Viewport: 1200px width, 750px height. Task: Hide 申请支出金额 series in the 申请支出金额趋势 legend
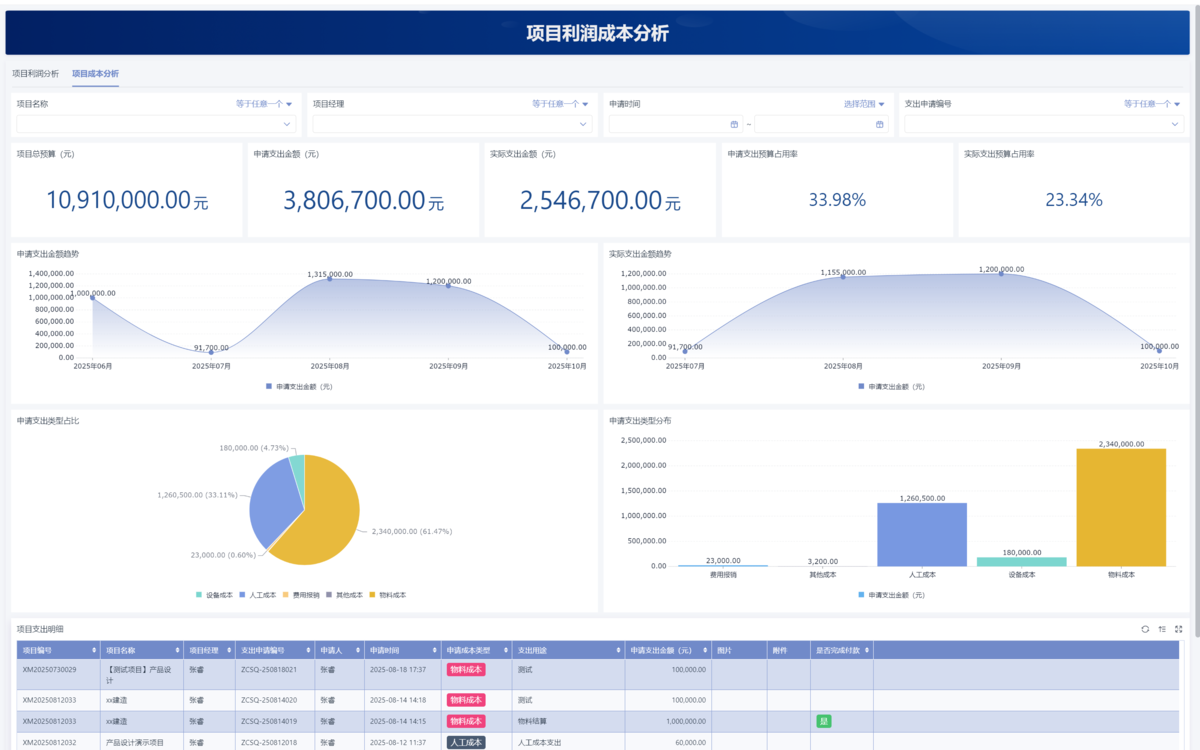(x=297, y=386)
